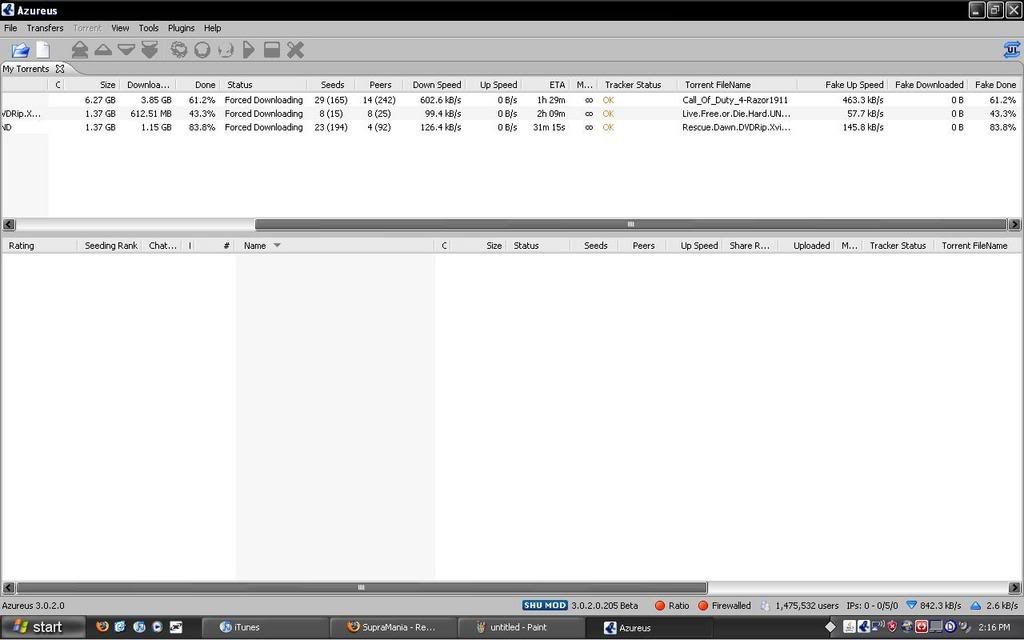Click the Windows start button
This screenshot has width=1024, height=640.
click(42, 627)
